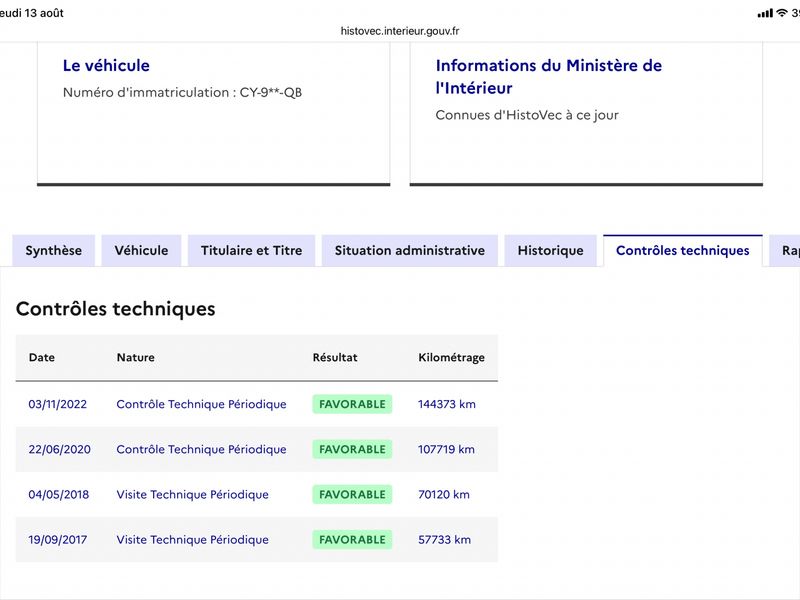Click the date 19/09/2017
Image resolution: width=800 pixels, height=600 pixels.
58,540
